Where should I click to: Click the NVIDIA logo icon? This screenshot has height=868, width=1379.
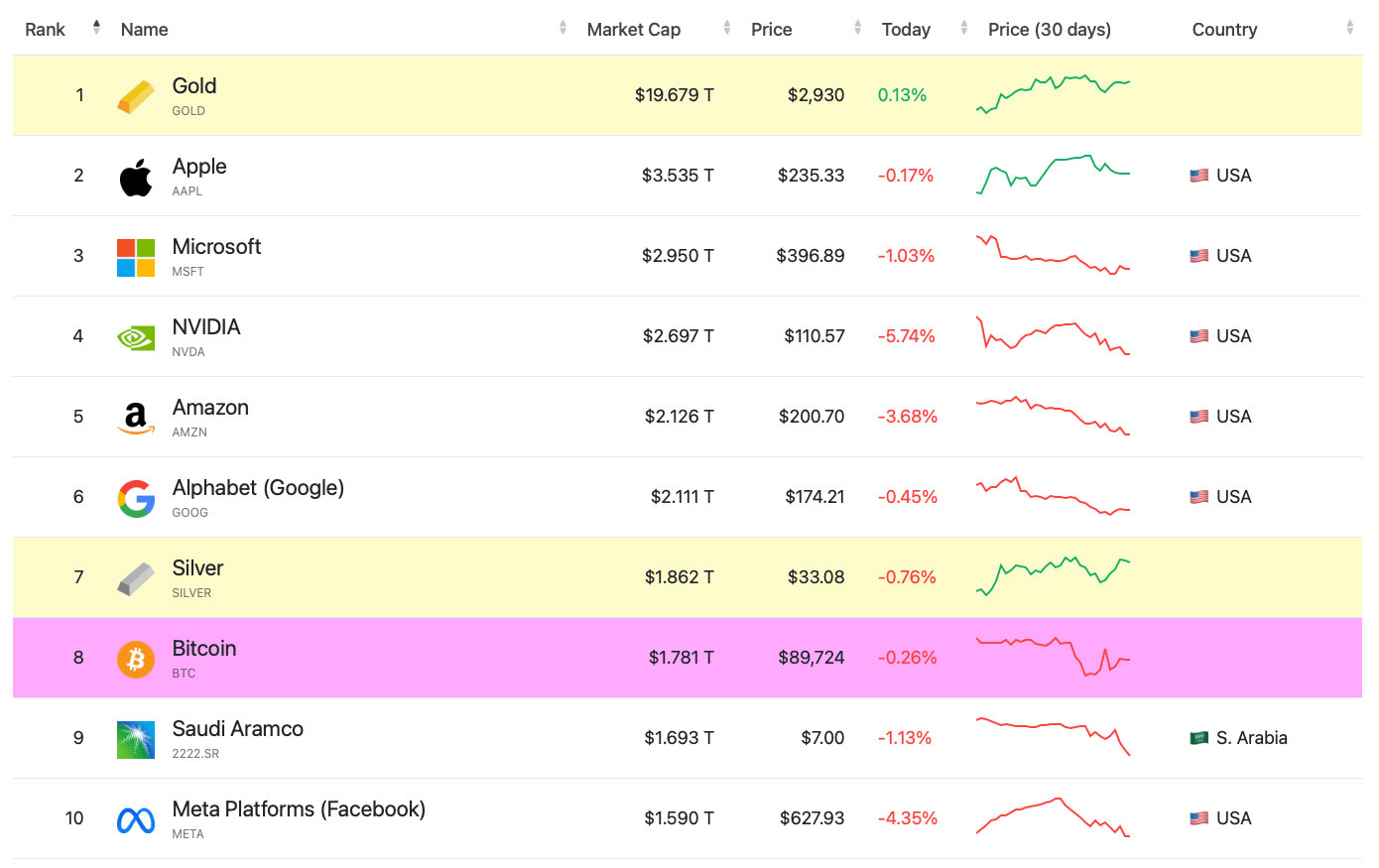pyautogui.click(x=136, y=337)
